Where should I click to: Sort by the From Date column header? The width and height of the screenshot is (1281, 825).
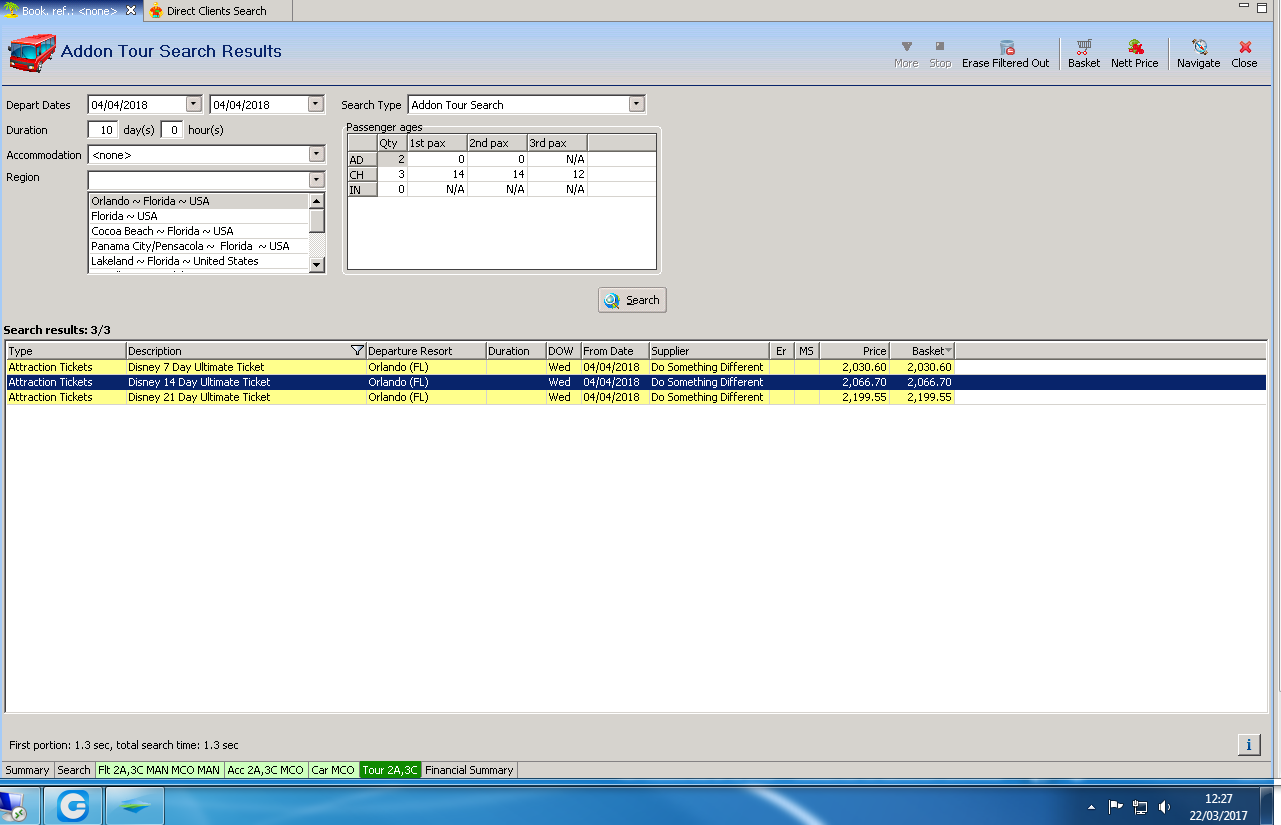614,351
